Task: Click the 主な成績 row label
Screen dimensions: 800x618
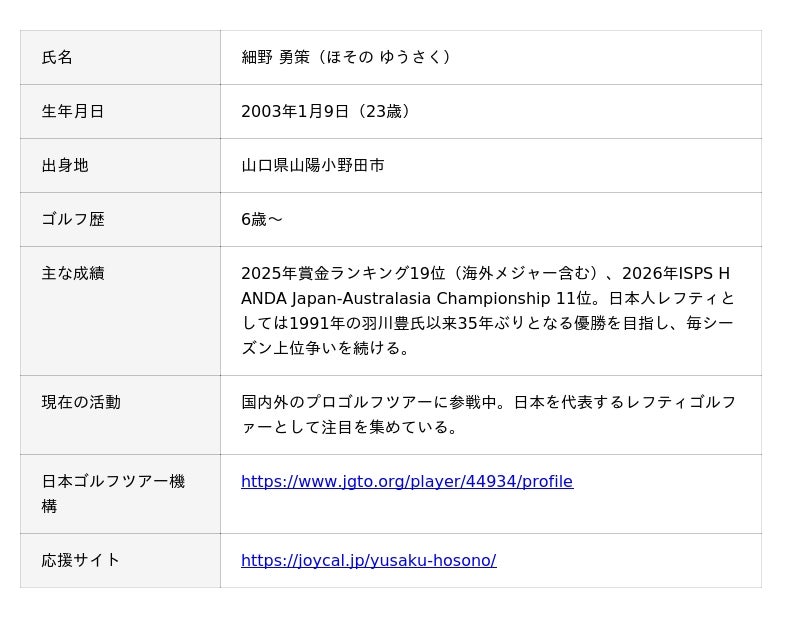Action: pos(73,274)
